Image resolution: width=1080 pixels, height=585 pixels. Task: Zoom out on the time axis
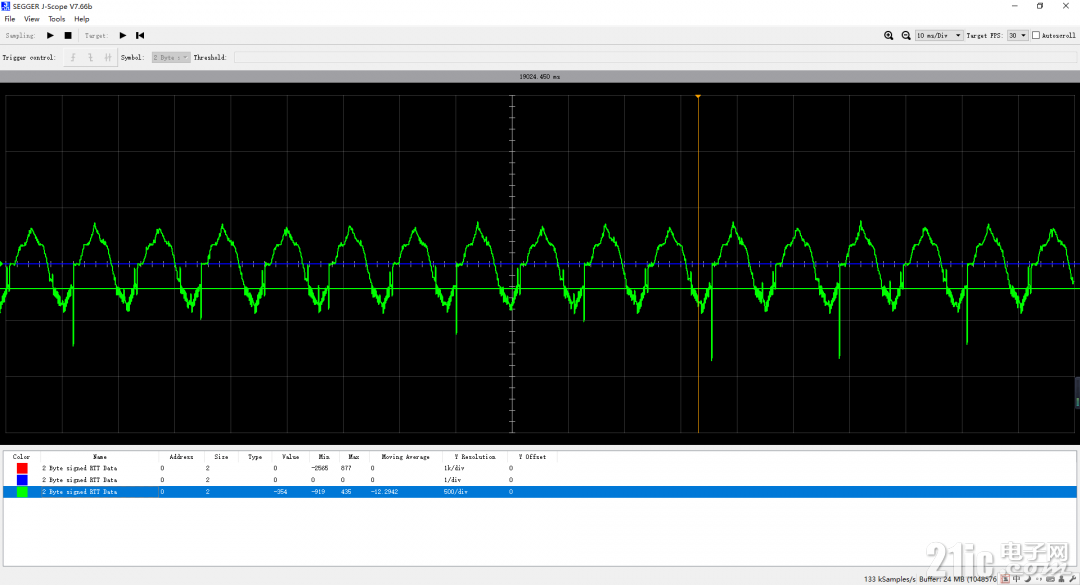click(906, 35)
